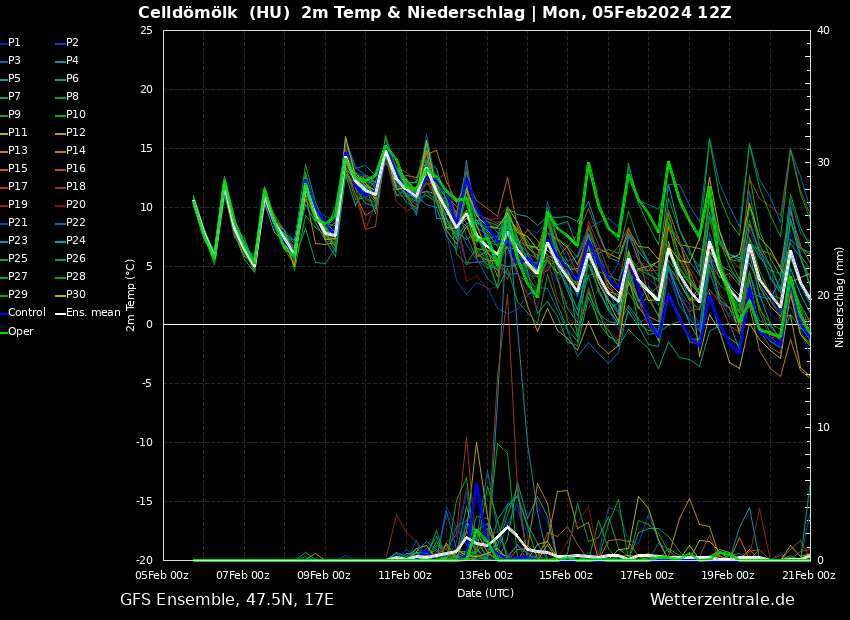The image size is (850, 620).
Task: Click the P30 legend entry
Action: [x=75, y=295]
